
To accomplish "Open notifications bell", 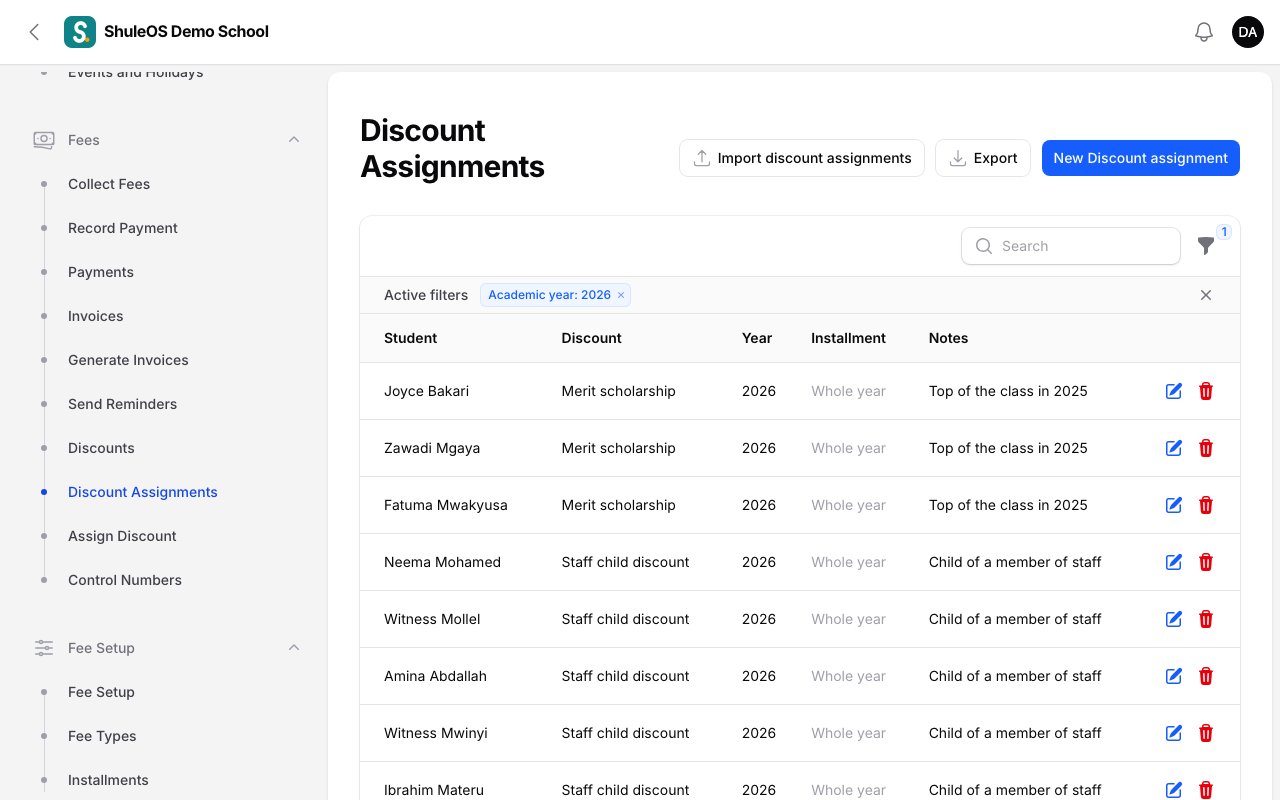I will (x=1204, y=32).
